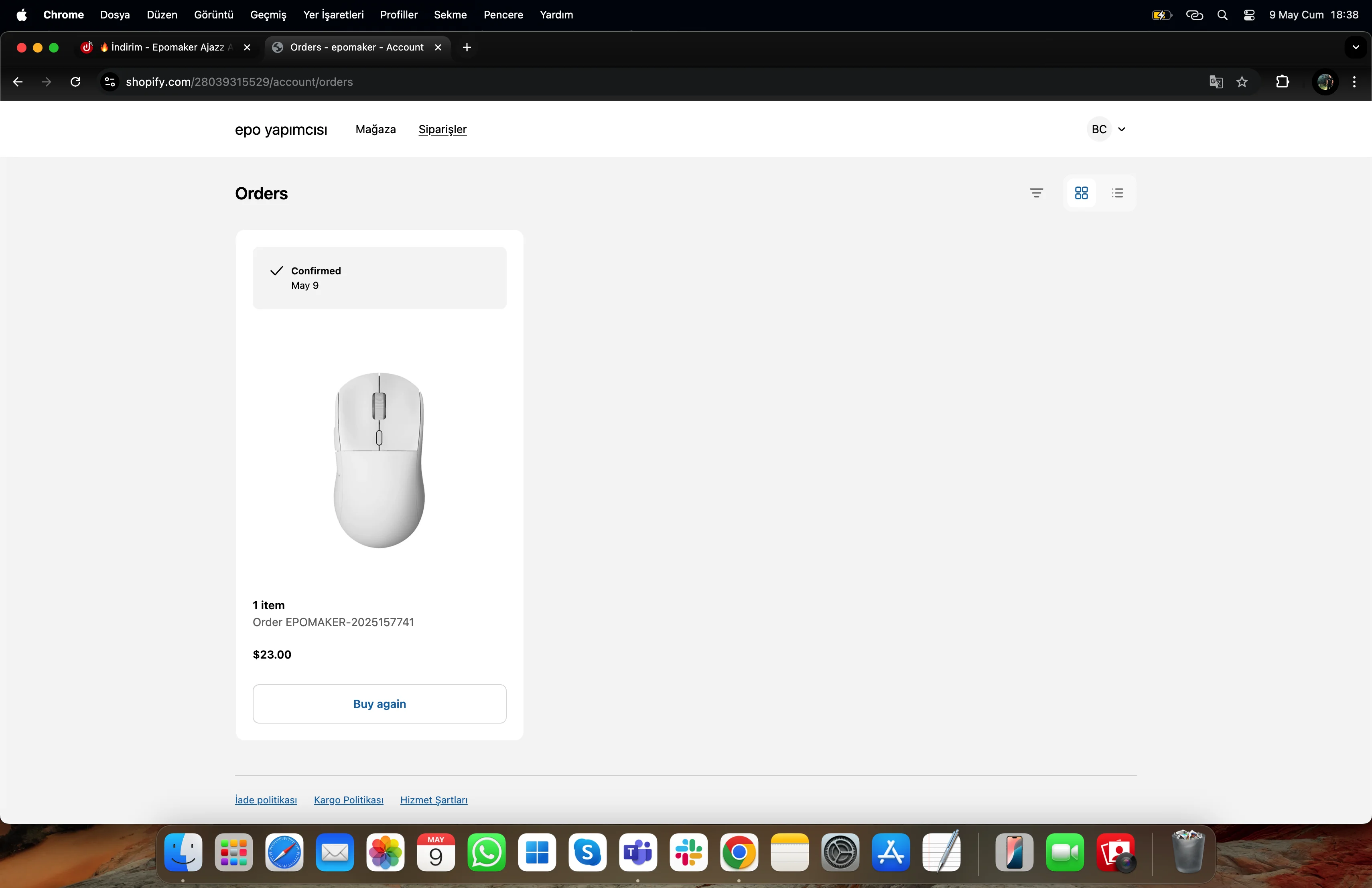The image size is (1372, 888).
Task: Open Chrome three-dot menu
Action: coord(1354,82)
